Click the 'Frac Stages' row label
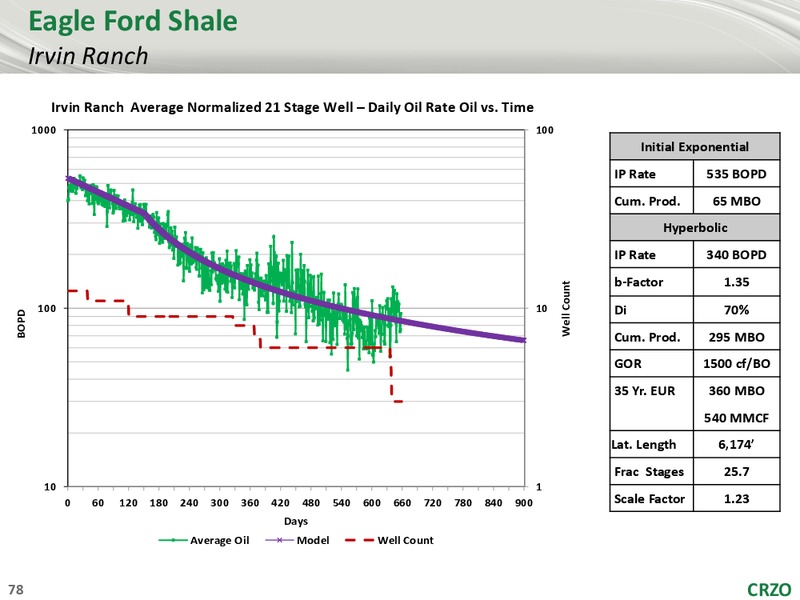The height and width of the screenshot is (600, 800). [x=649, y=472]
